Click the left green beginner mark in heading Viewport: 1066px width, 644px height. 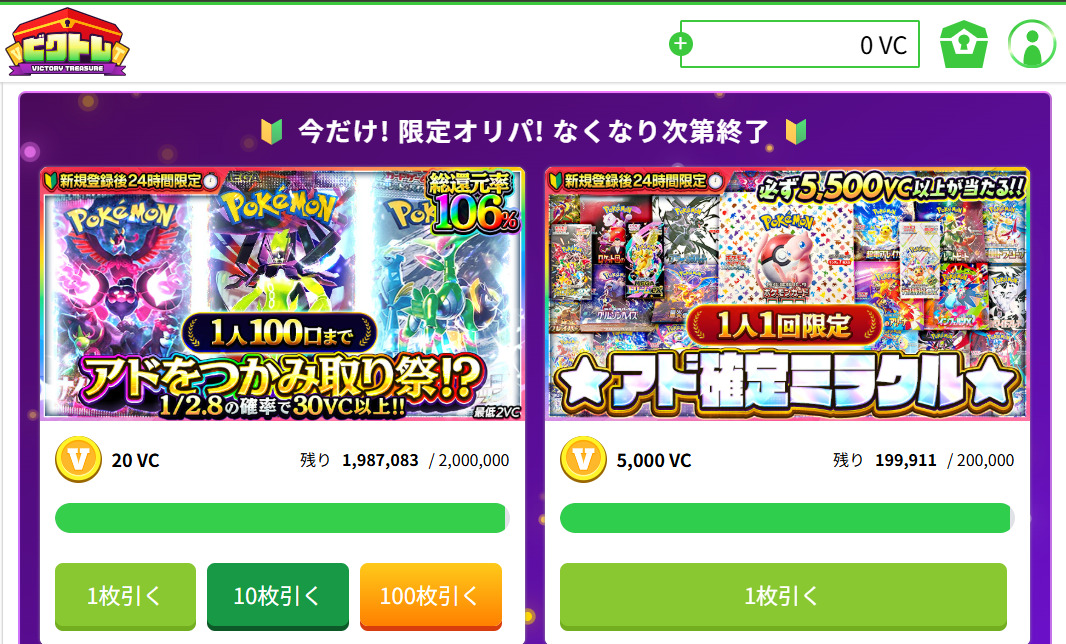pyautogui.click(x=271, y=131)
